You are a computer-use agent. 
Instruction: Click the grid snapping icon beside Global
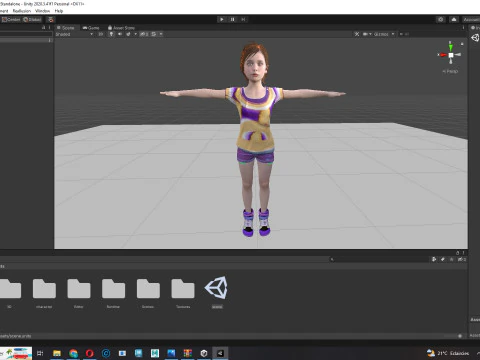click(50, 20)
